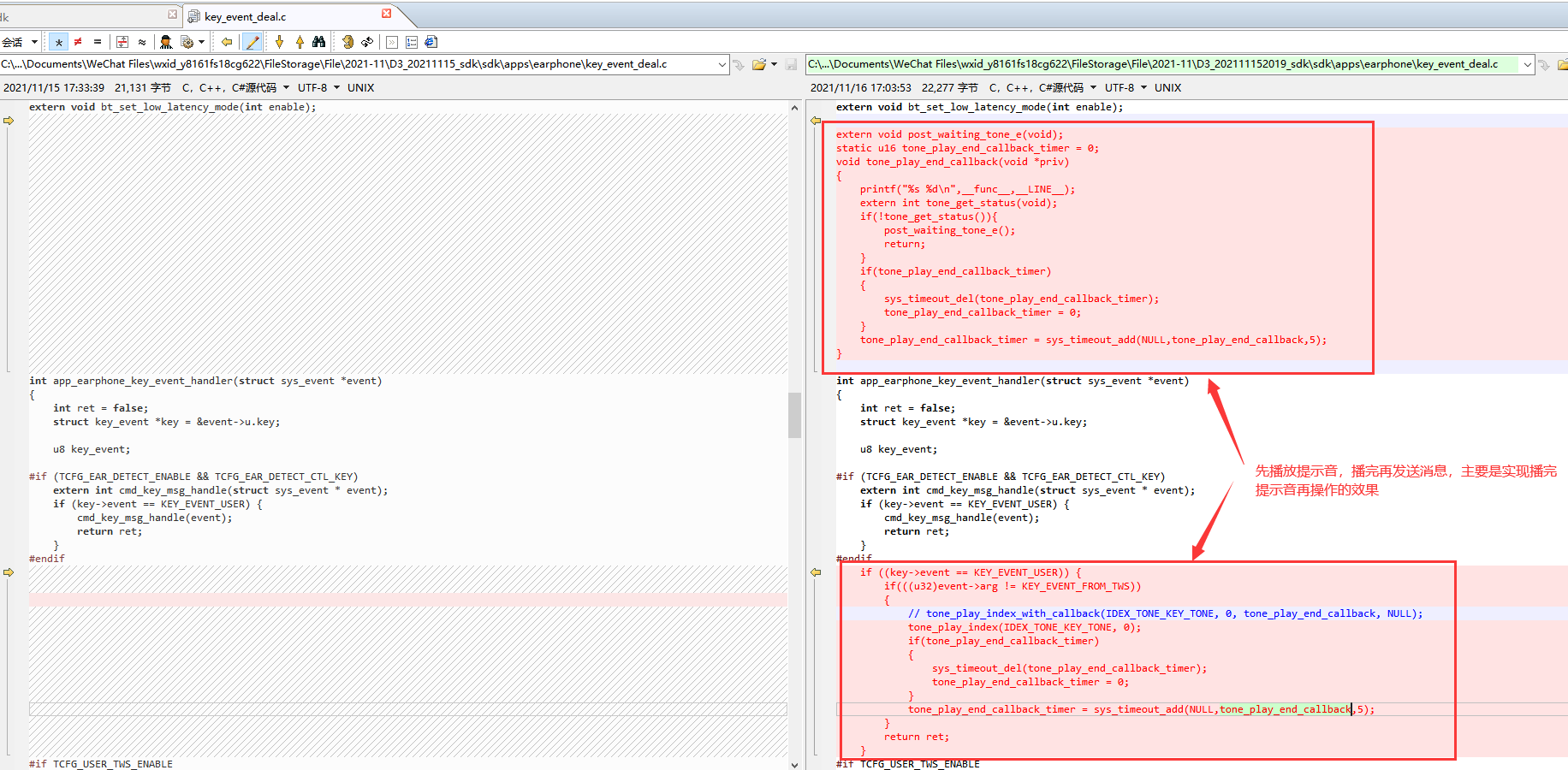Toggle the show same lines (=) filter
The image size is (1568, 770).
98,42
